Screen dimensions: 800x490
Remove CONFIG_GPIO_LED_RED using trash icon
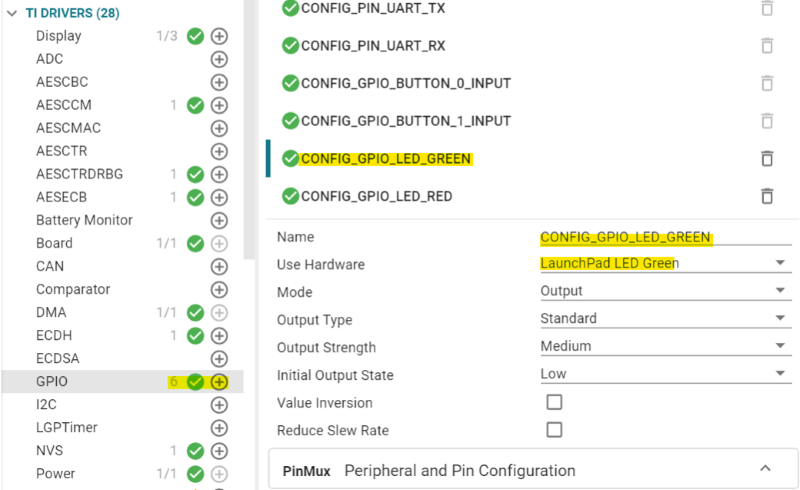(x=767, y=196)
